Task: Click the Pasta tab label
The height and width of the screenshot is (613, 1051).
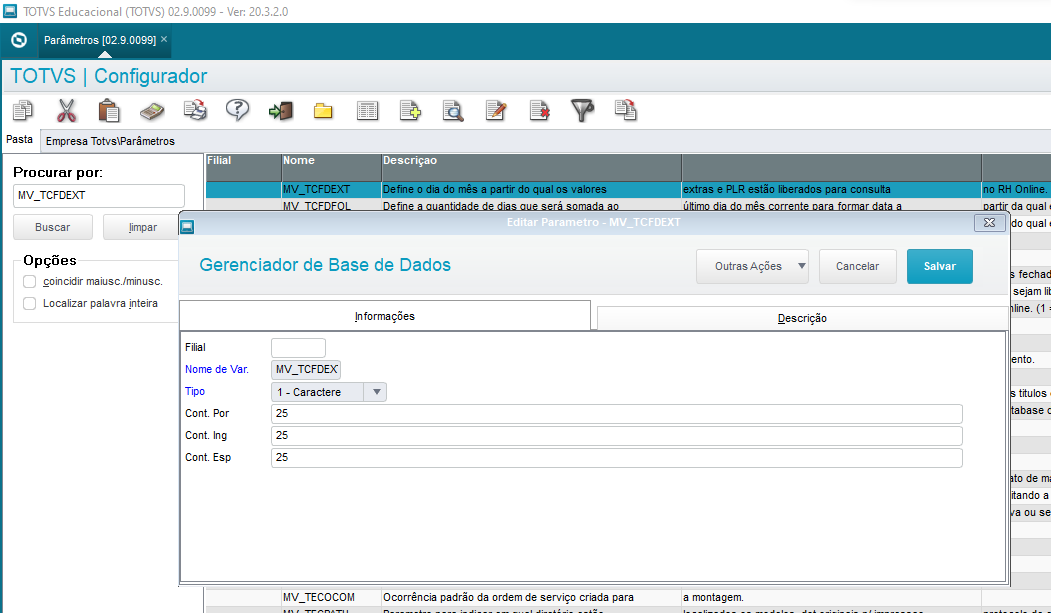Action: pos(19,139)
